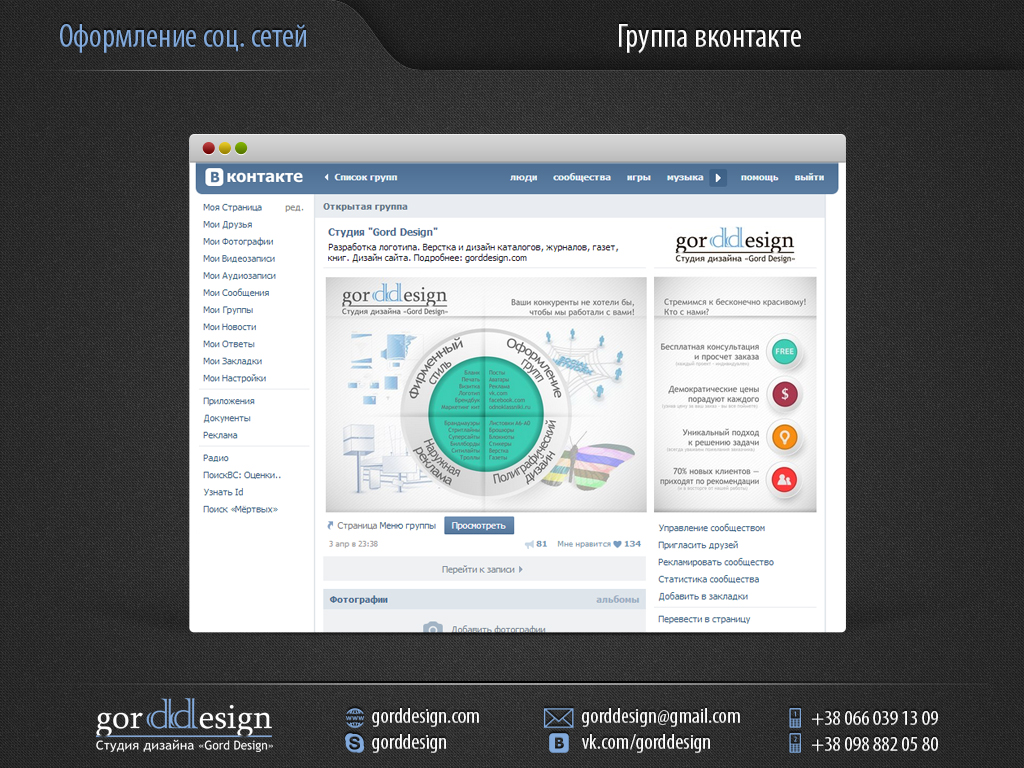Open Мои Настройки in sidebar

pos(234,378)
